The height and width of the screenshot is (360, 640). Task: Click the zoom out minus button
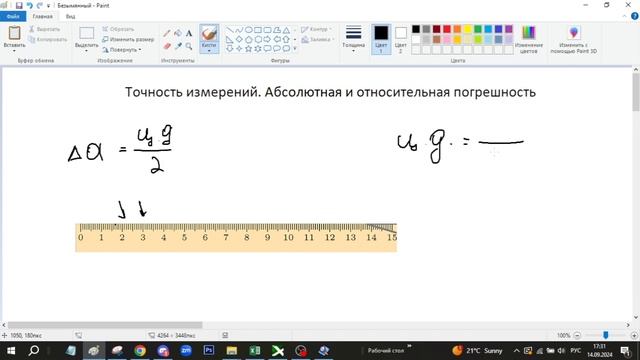click(577, 336)
